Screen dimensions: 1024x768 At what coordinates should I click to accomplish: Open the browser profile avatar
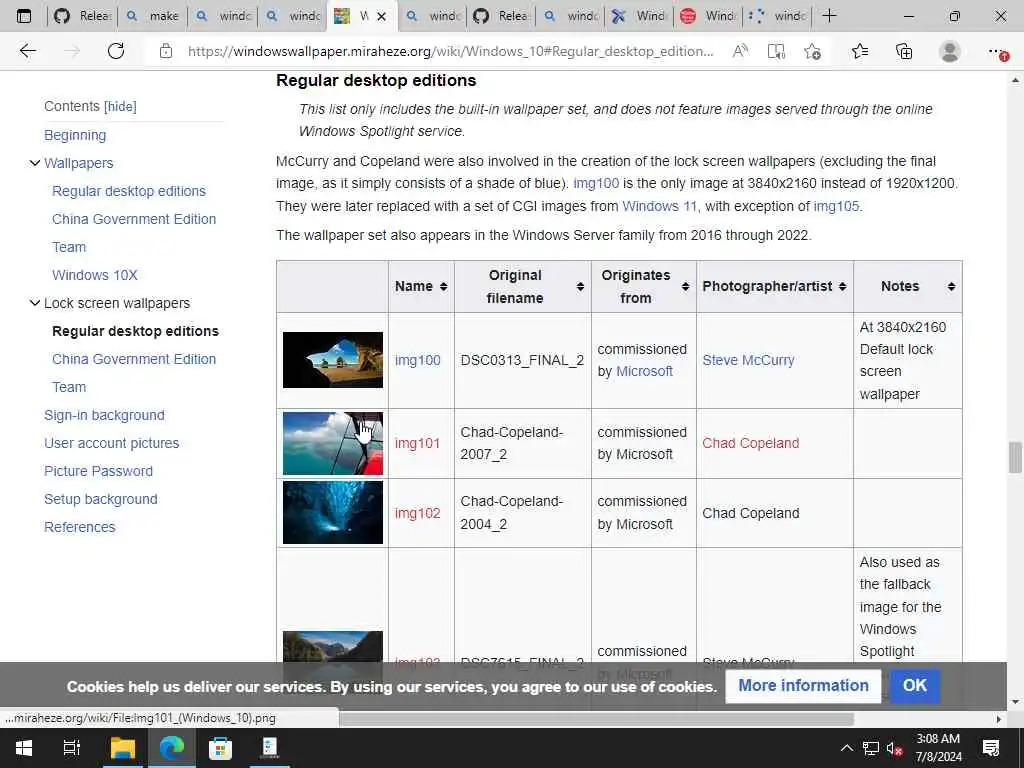[x=950, y=51]
